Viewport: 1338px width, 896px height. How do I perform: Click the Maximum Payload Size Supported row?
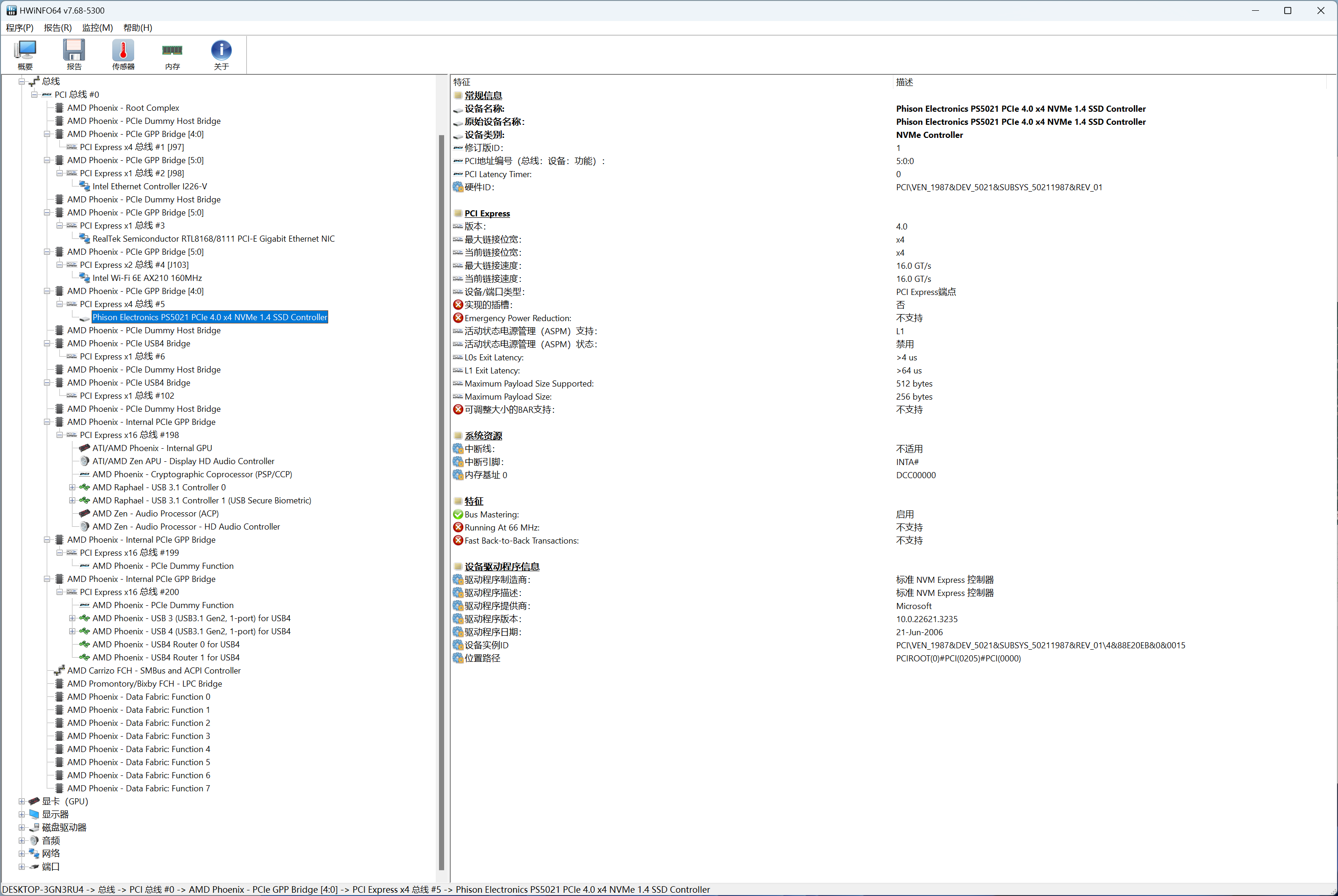(889, 384)
